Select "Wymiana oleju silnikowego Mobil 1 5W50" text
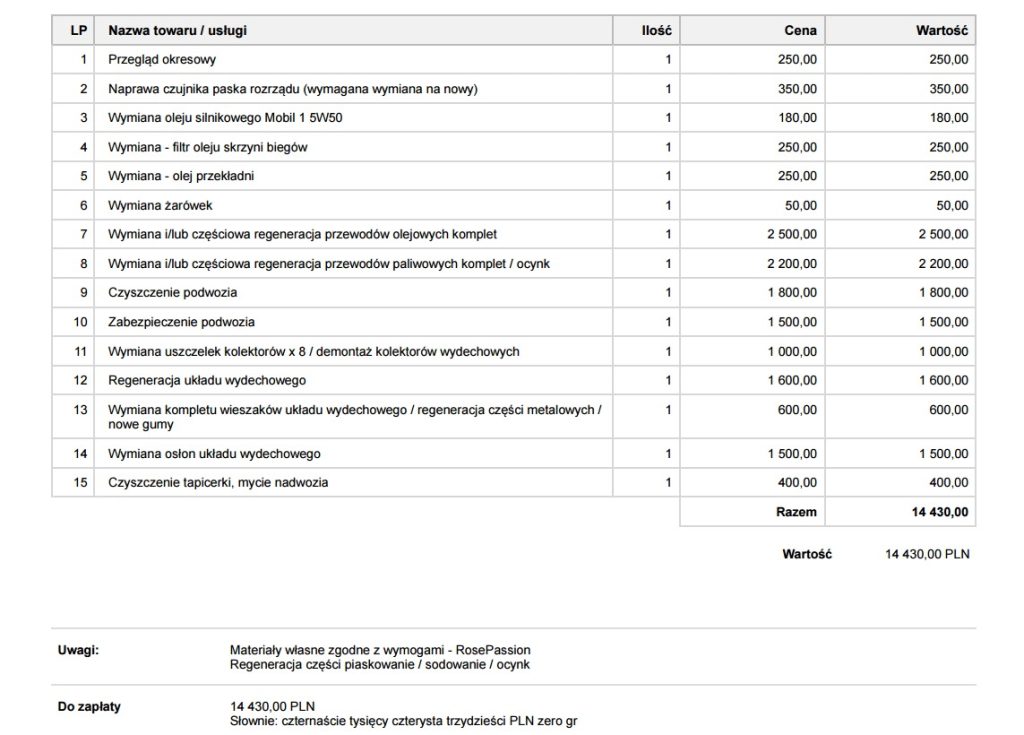Viewport: 1024px width, 735px height. point(227,118)
